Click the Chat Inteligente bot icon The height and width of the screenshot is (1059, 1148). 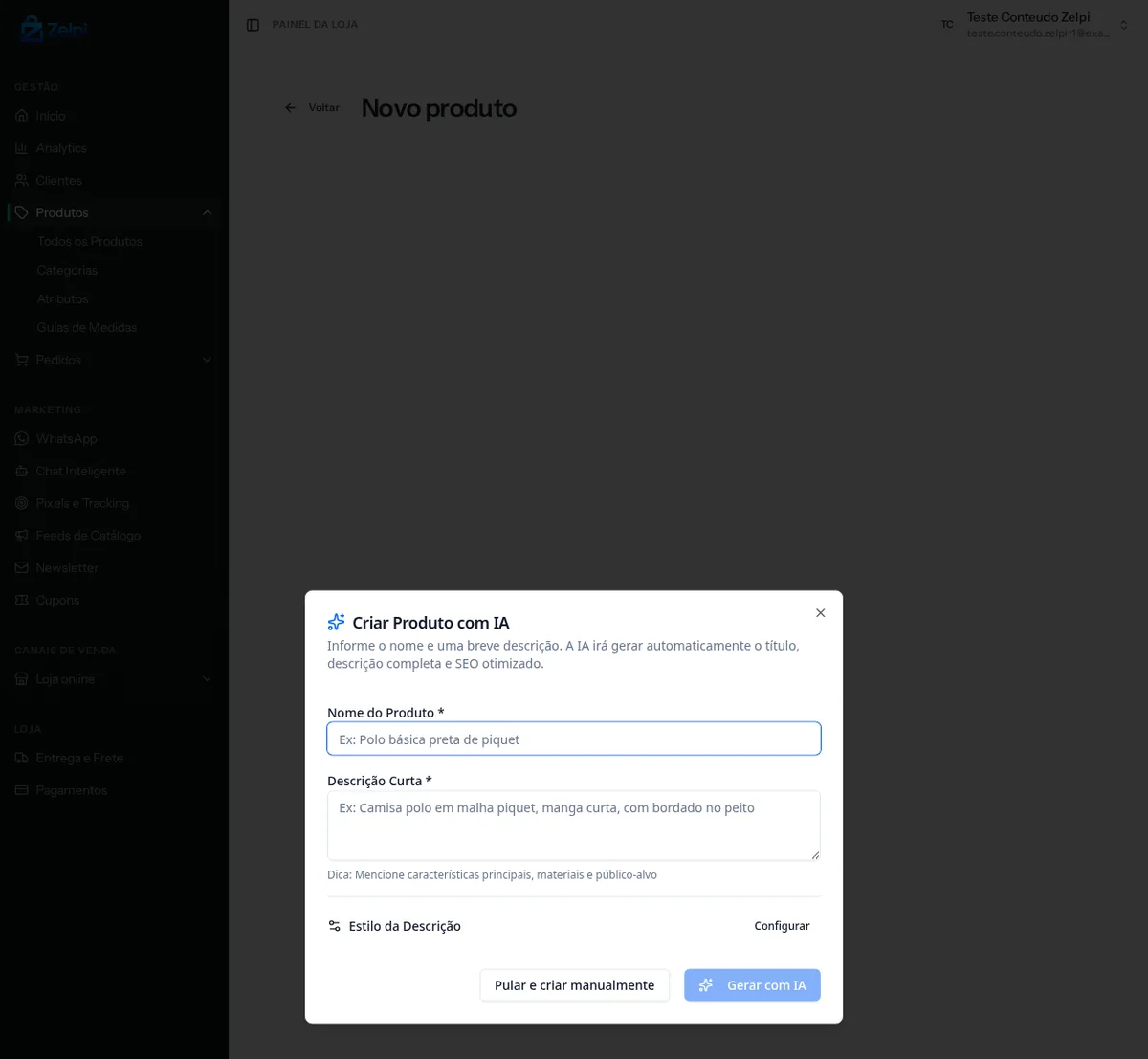pyautogui.click(x=22, y=471)
